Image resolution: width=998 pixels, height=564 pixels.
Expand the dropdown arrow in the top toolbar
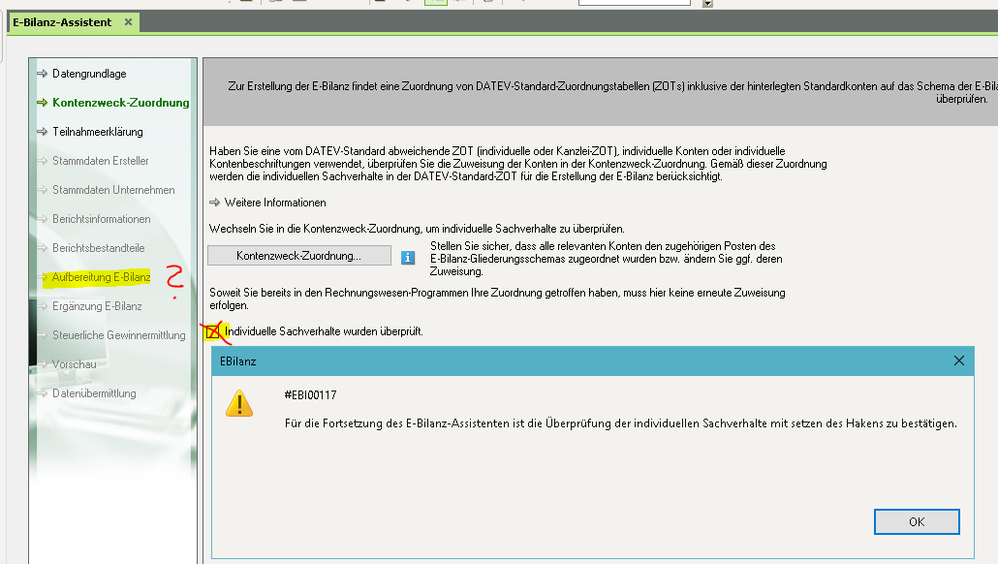point(707,4)
